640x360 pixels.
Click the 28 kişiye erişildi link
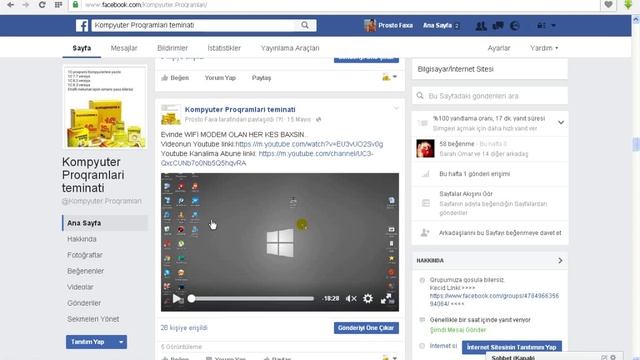point(184,328)
